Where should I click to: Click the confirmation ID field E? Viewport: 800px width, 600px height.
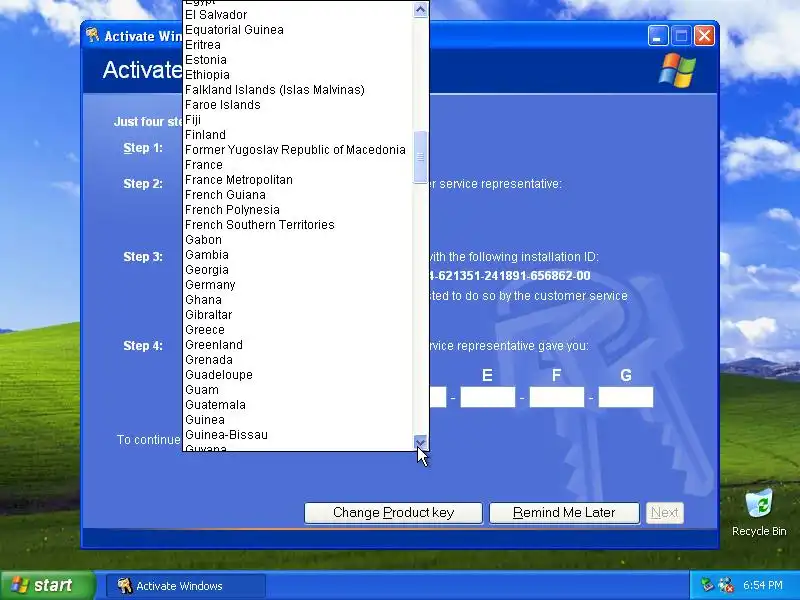[x=488, y=397]
